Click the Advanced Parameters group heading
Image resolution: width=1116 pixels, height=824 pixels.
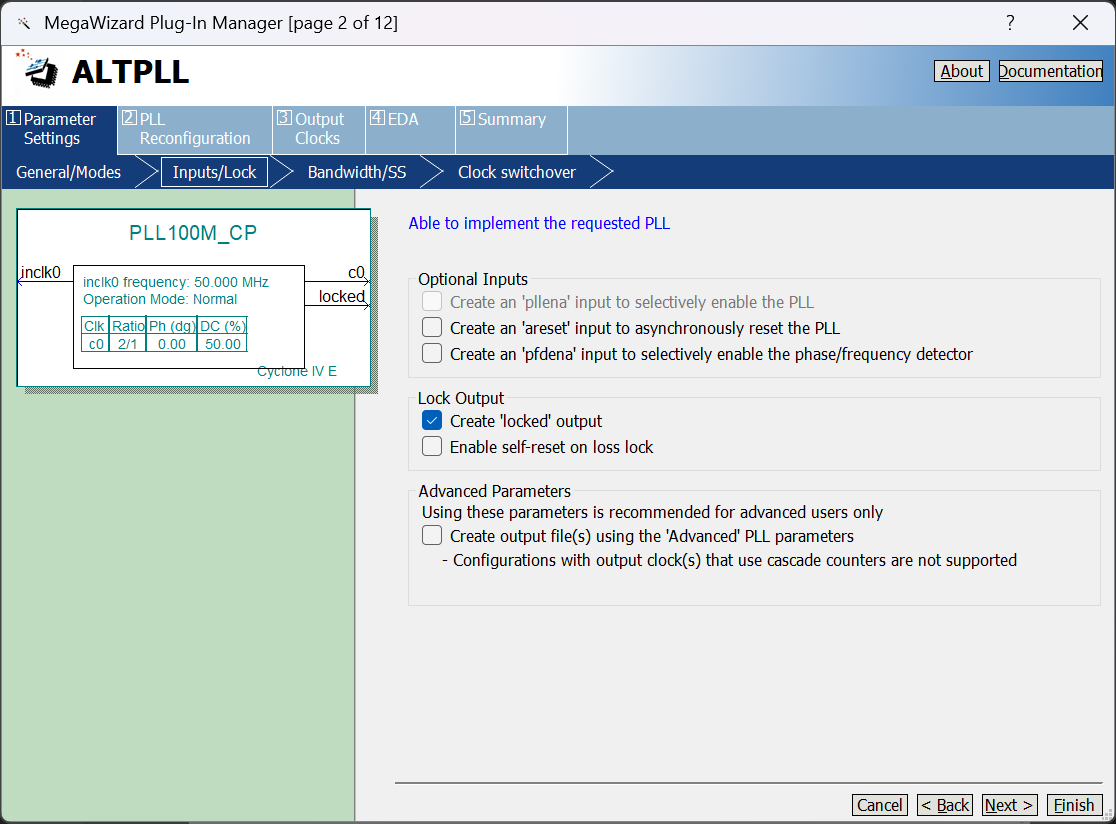[495, 491]
